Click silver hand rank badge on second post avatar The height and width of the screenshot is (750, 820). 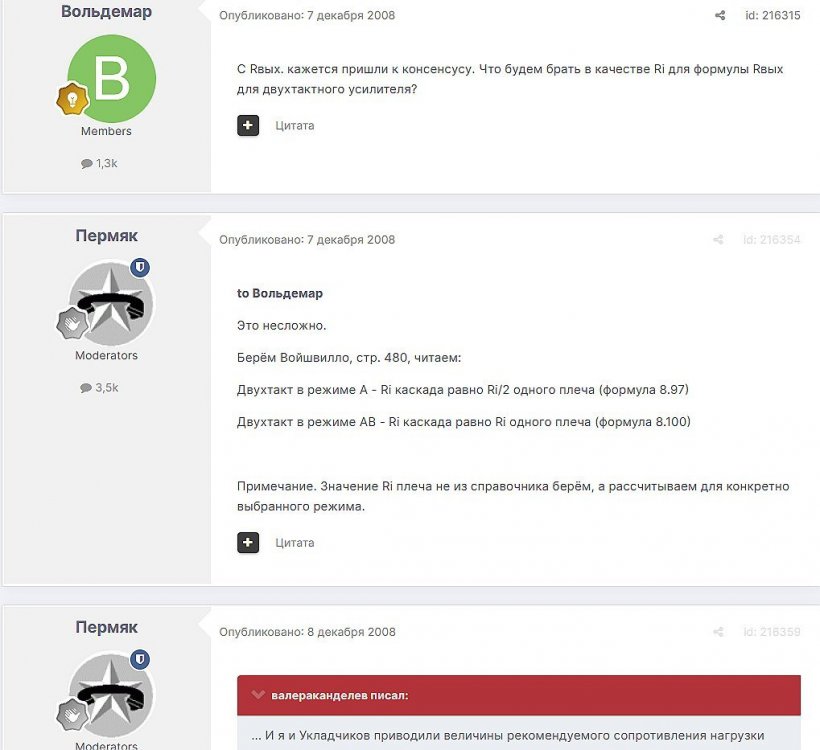(x=72, y=323)
